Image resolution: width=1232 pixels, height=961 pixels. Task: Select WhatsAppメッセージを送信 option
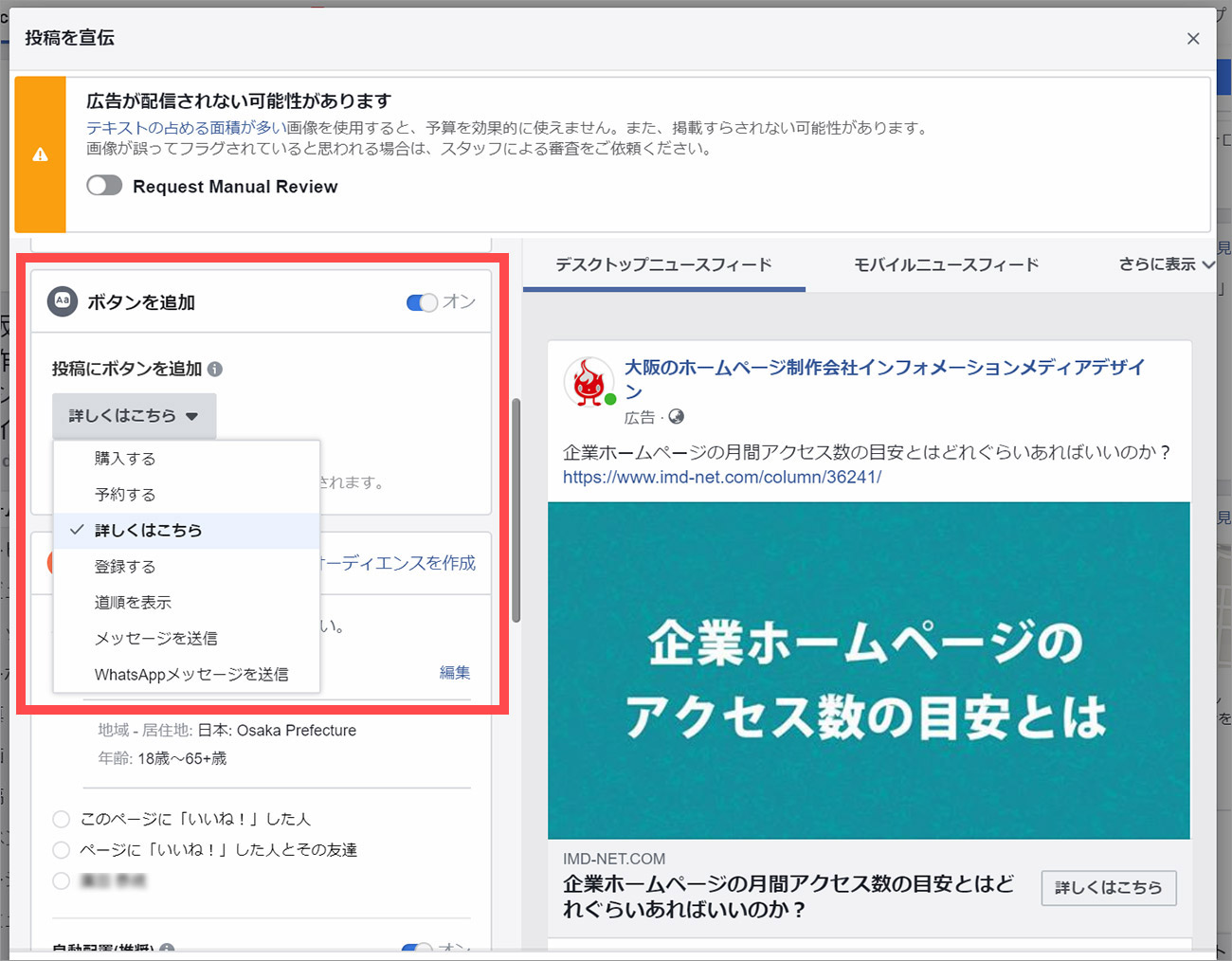tap(187, 675)
